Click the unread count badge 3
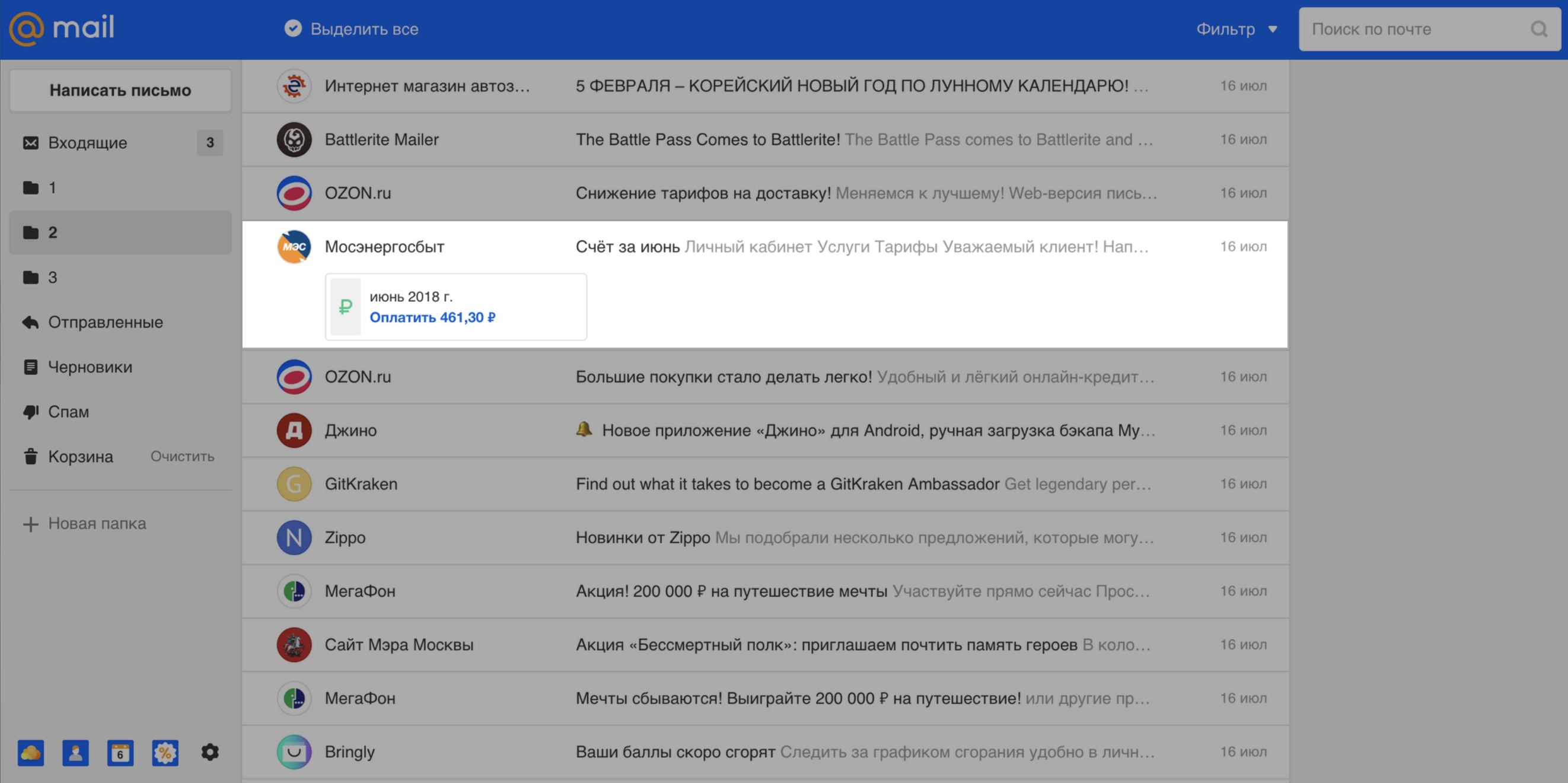1568x783 pixels. pos(210,142)
